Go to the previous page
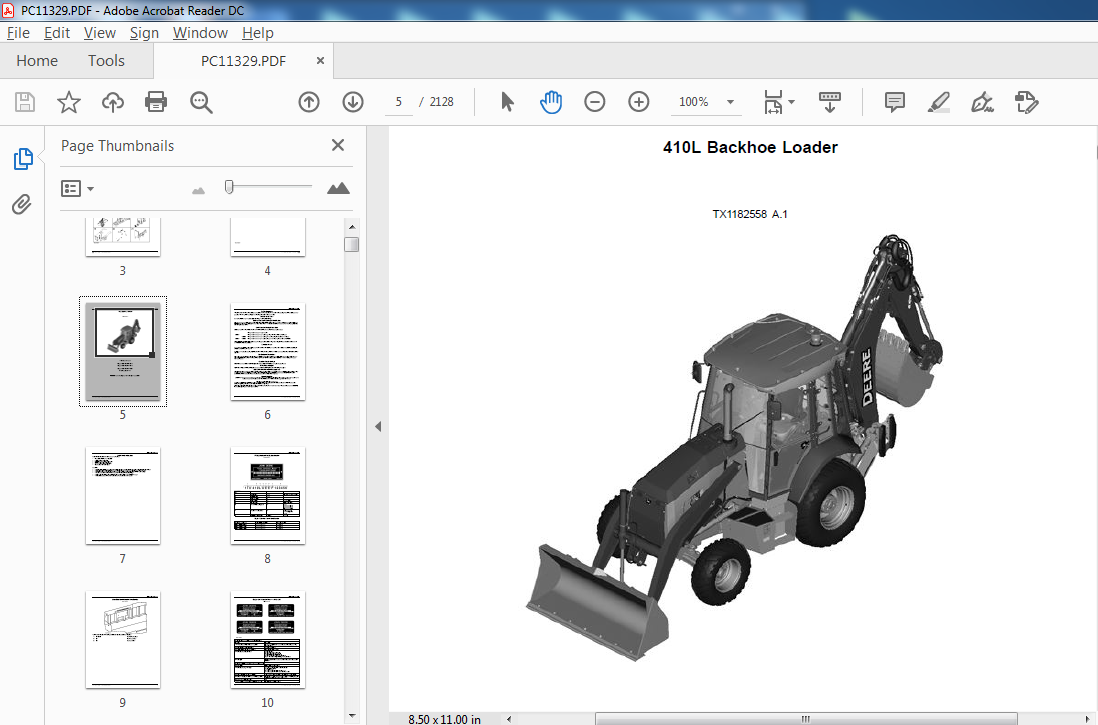 tap(309, 102)
